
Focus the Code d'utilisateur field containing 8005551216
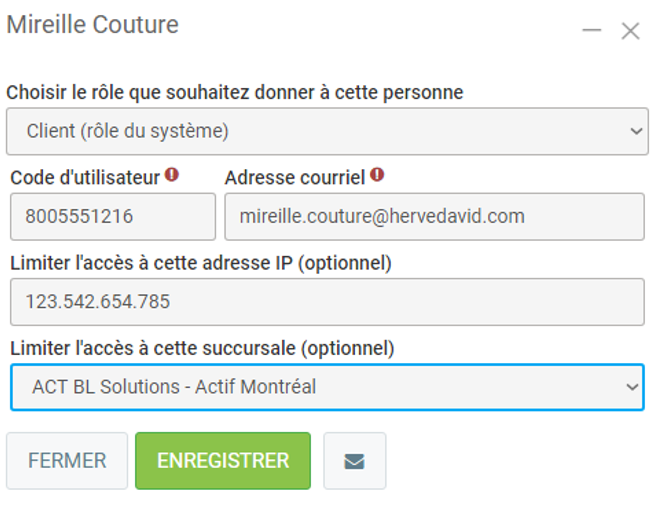coord(112,216)
